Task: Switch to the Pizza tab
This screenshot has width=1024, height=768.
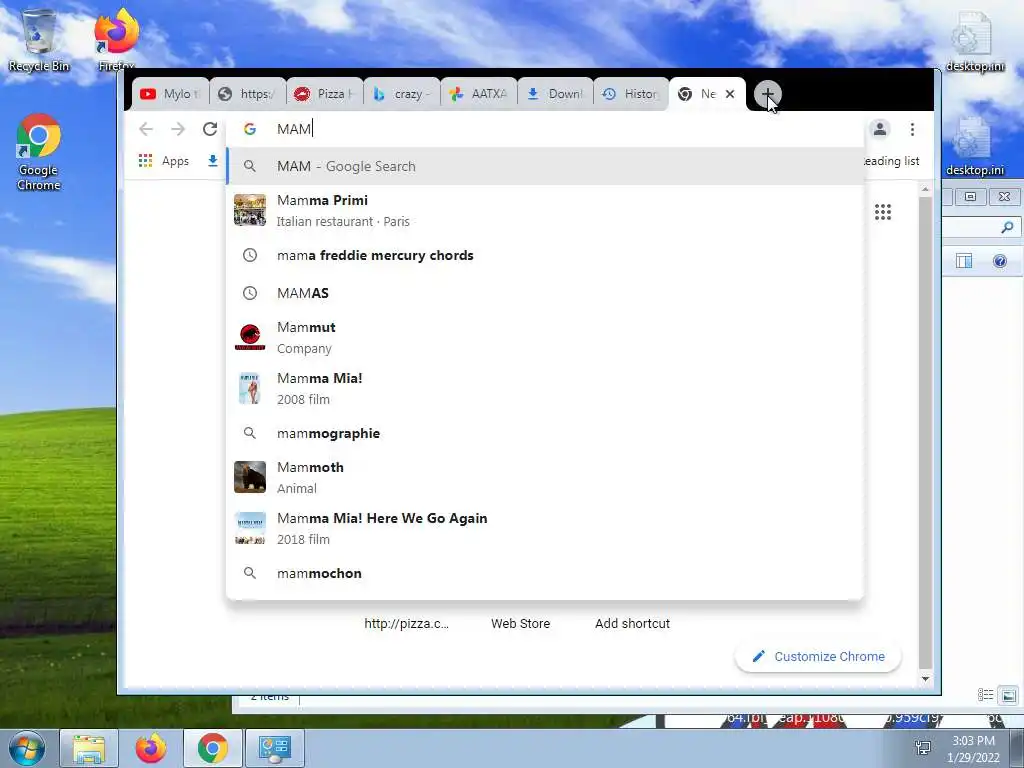Action: coord(325,94)
